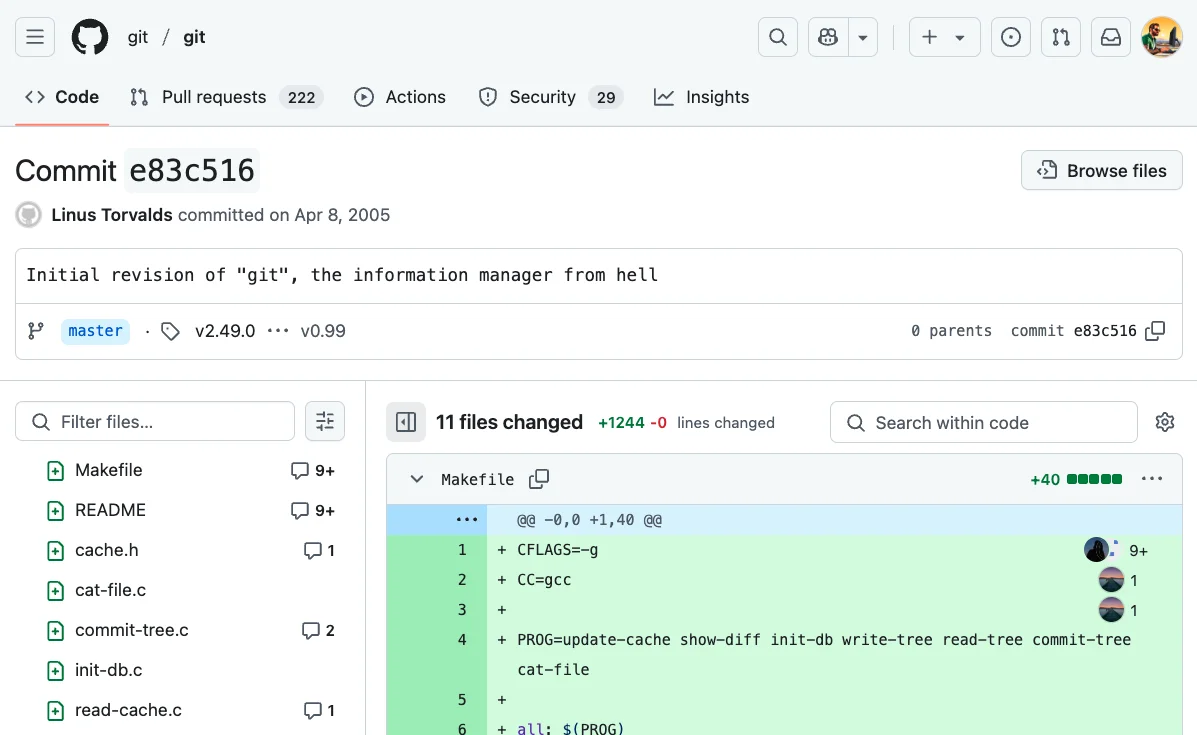Screen dimensions: 1197x735
Task: Click the '11 files changed' heading
Action: (x=509, y=422)
